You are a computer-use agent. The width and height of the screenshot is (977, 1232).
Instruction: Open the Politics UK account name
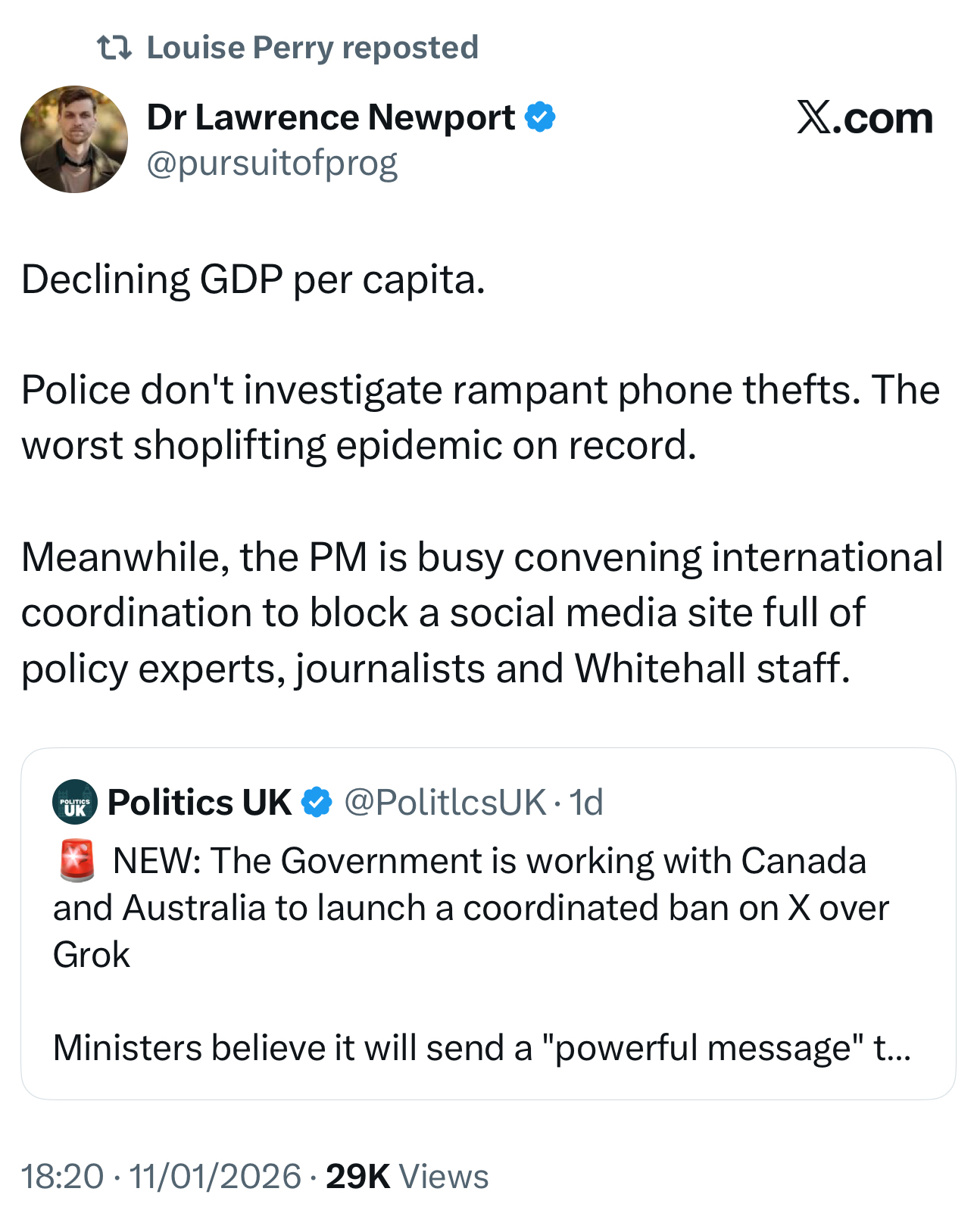(199, 802)
